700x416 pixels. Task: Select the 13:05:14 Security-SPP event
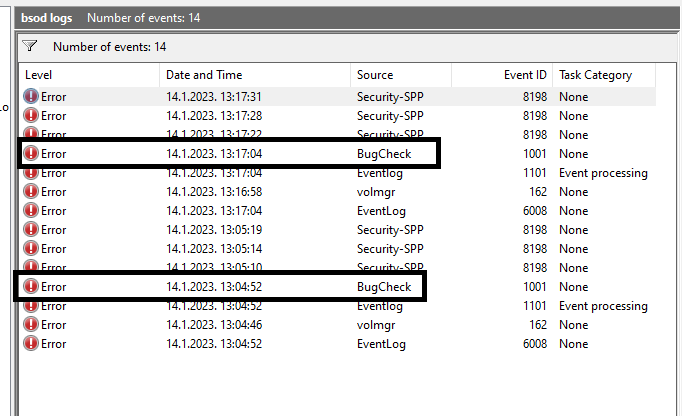pos(300,249)
